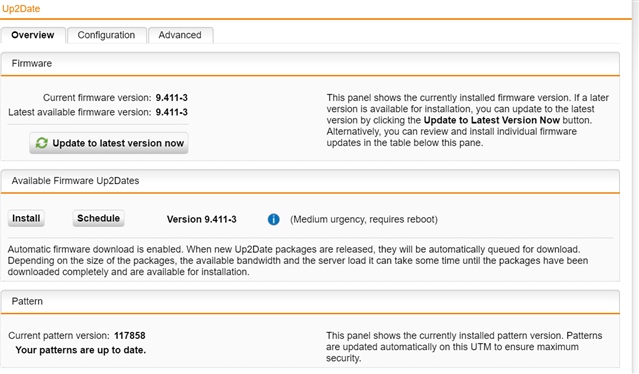This screenshot has height=374, width=639.
Task: Install firmware version 9.411-3
Action: tap(26, 218)
